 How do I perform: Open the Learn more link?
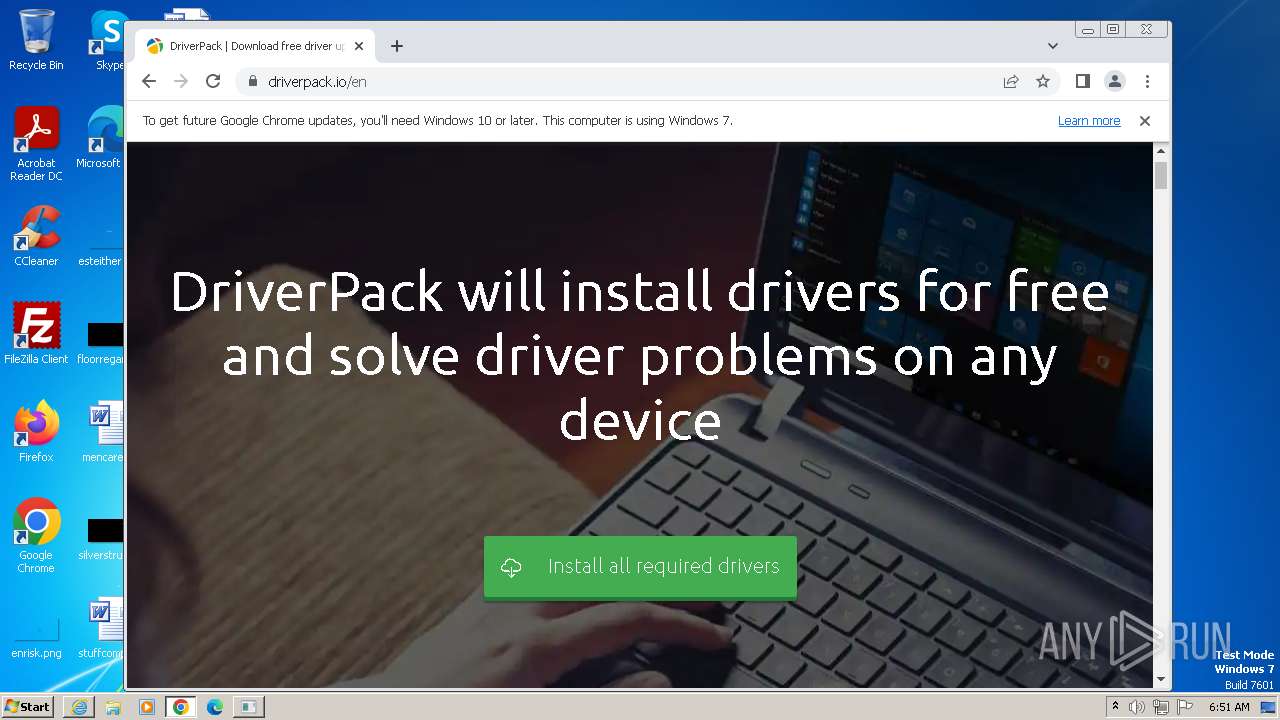tap(1089, 120)
